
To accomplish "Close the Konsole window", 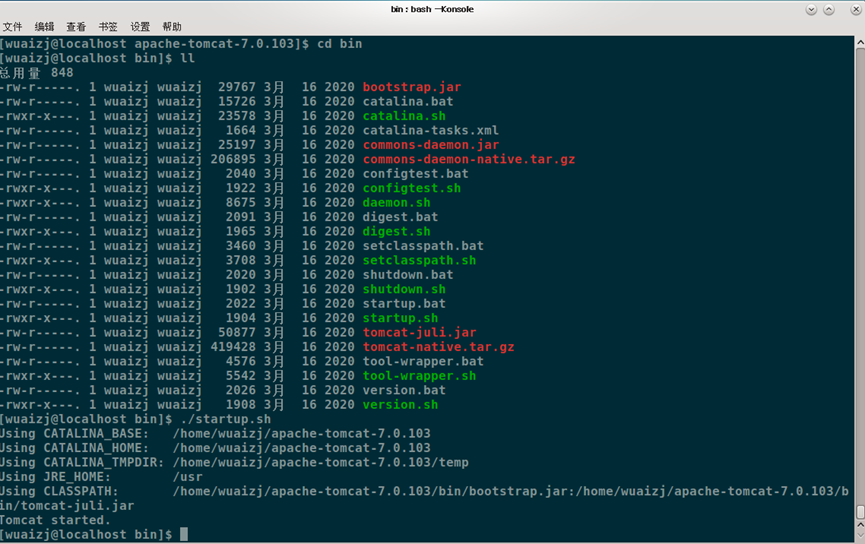I will pos(856,9).
